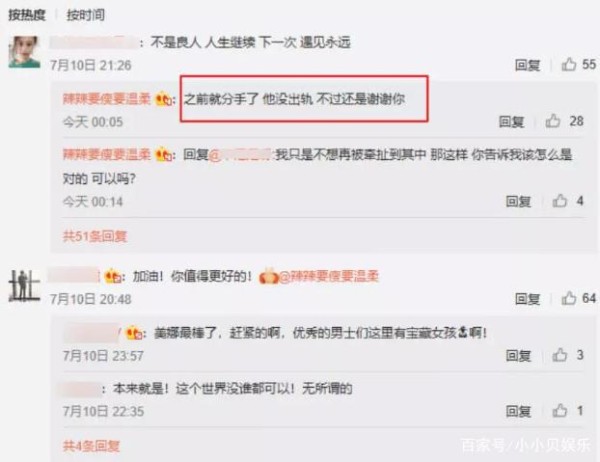Like the reply with 28 likes
This screenshot has width=600, height=462.
(x=553, y=121)
